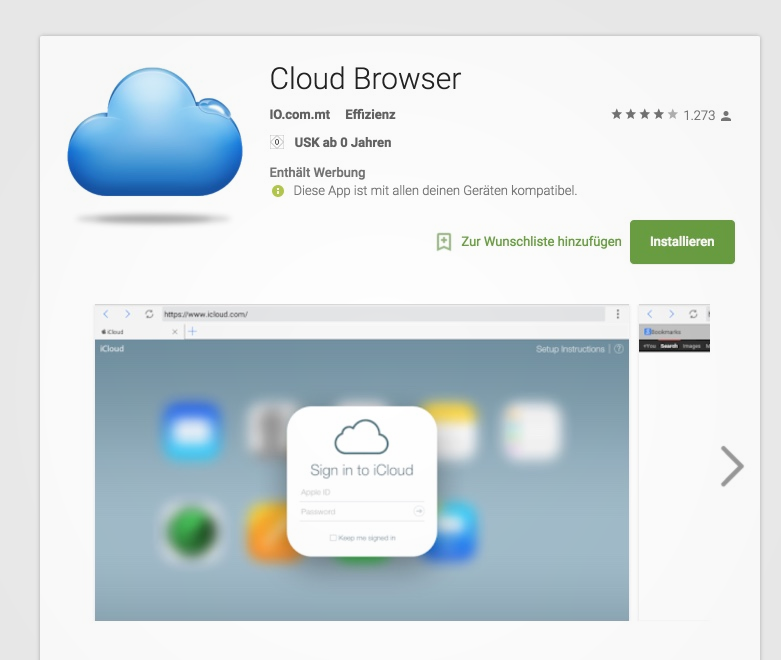The height and width of the screenshot is (660, 781).
Task: Click Search in the black bar
Action: (x=669, y=346)
